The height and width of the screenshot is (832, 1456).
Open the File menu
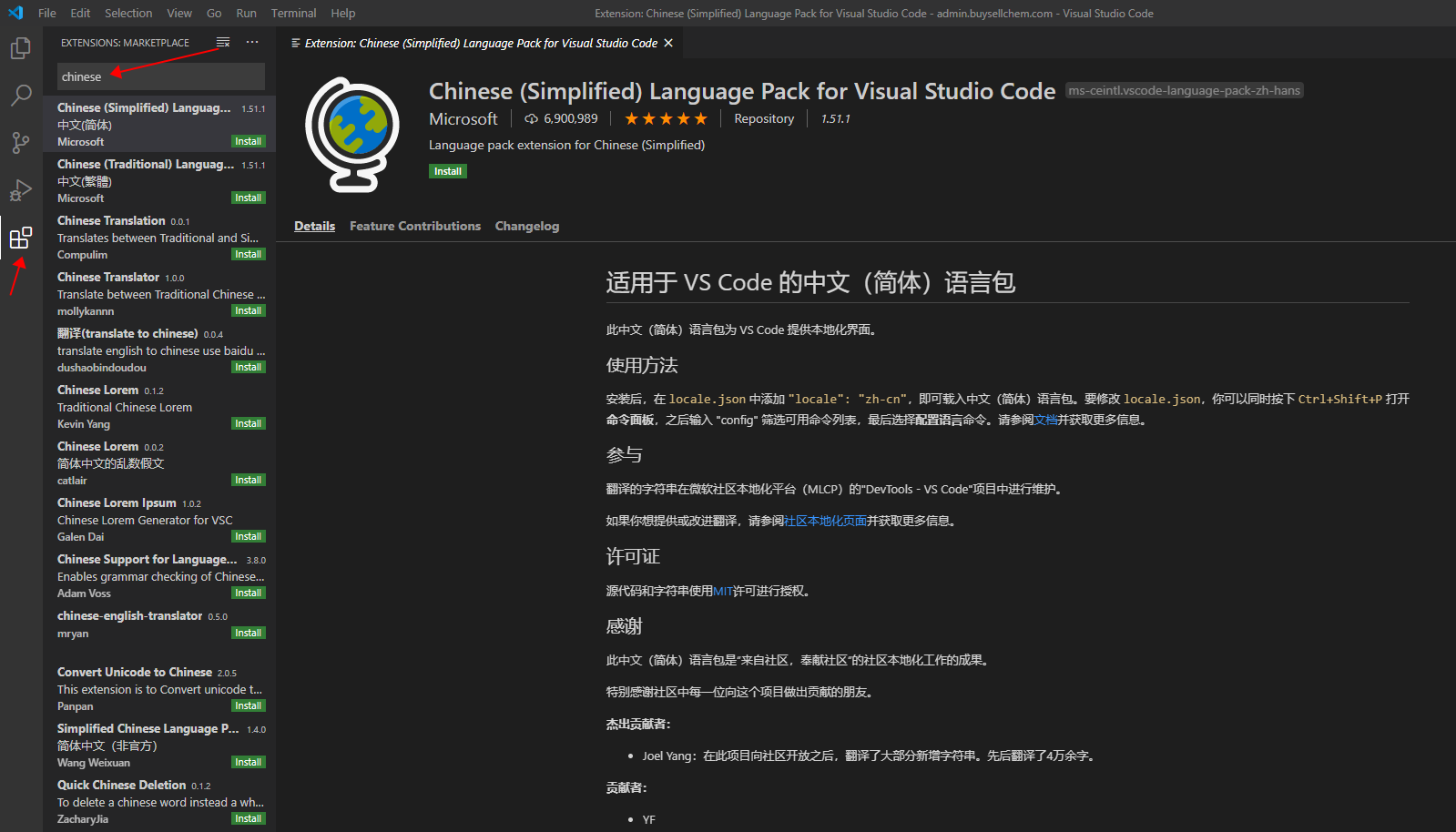(x=47, y=13)
